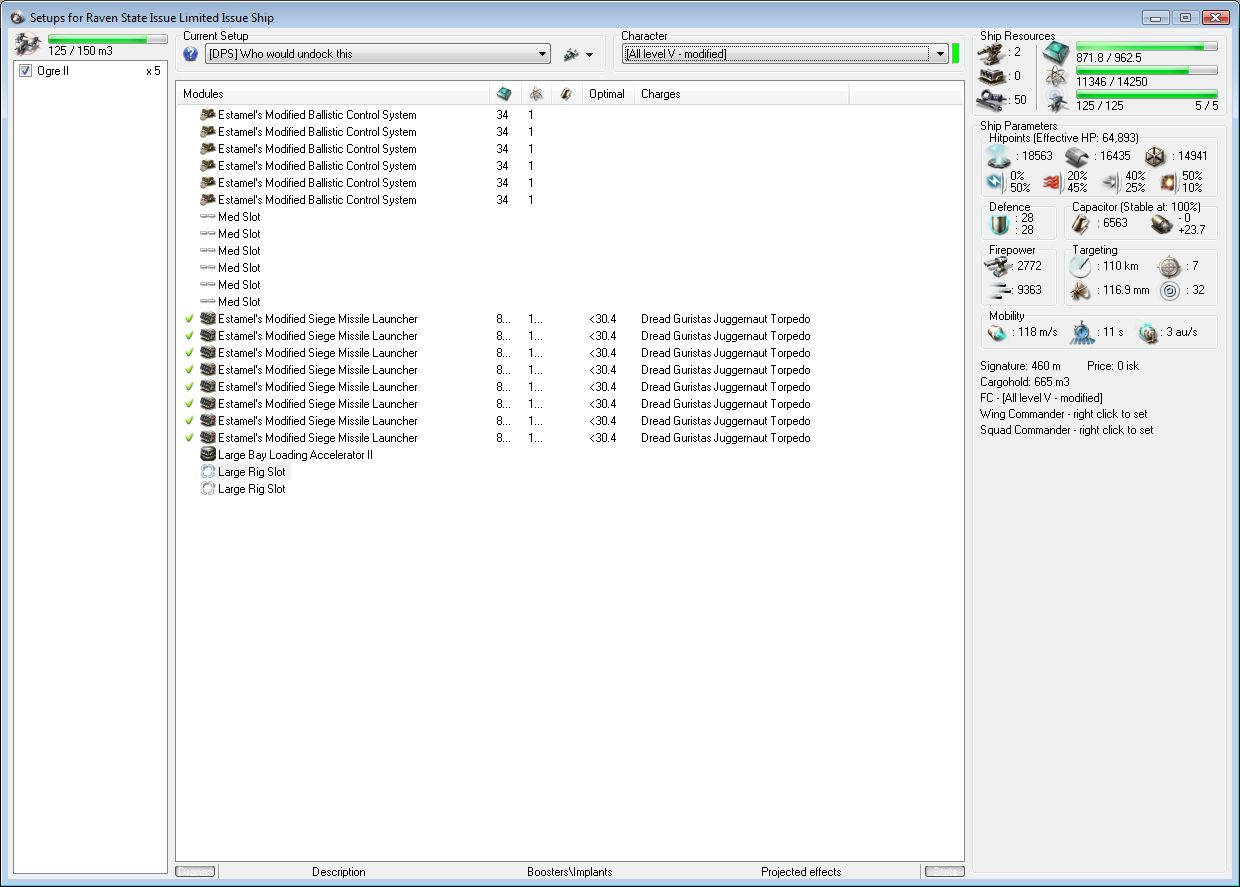
Task: Sort by the CPU column header icon
Action: 503,94
